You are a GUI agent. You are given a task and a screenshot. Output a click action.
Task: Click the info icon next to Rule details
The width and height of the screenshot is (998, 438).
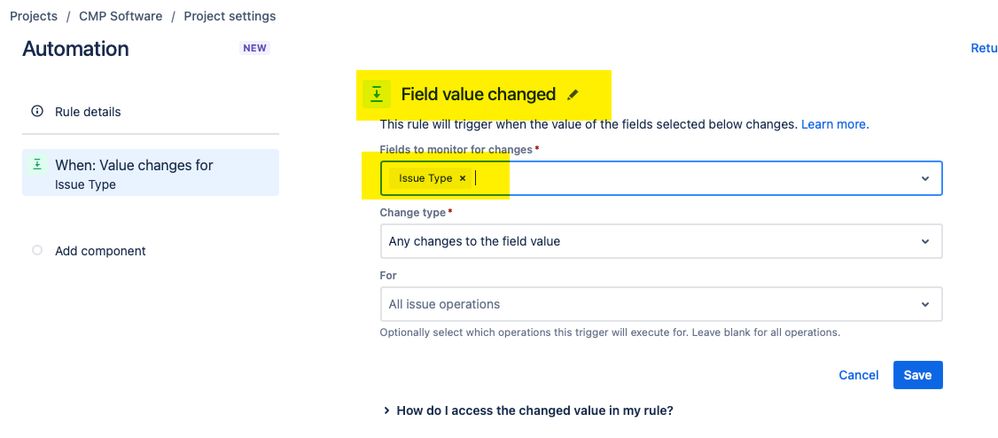[x=37, y=111]
